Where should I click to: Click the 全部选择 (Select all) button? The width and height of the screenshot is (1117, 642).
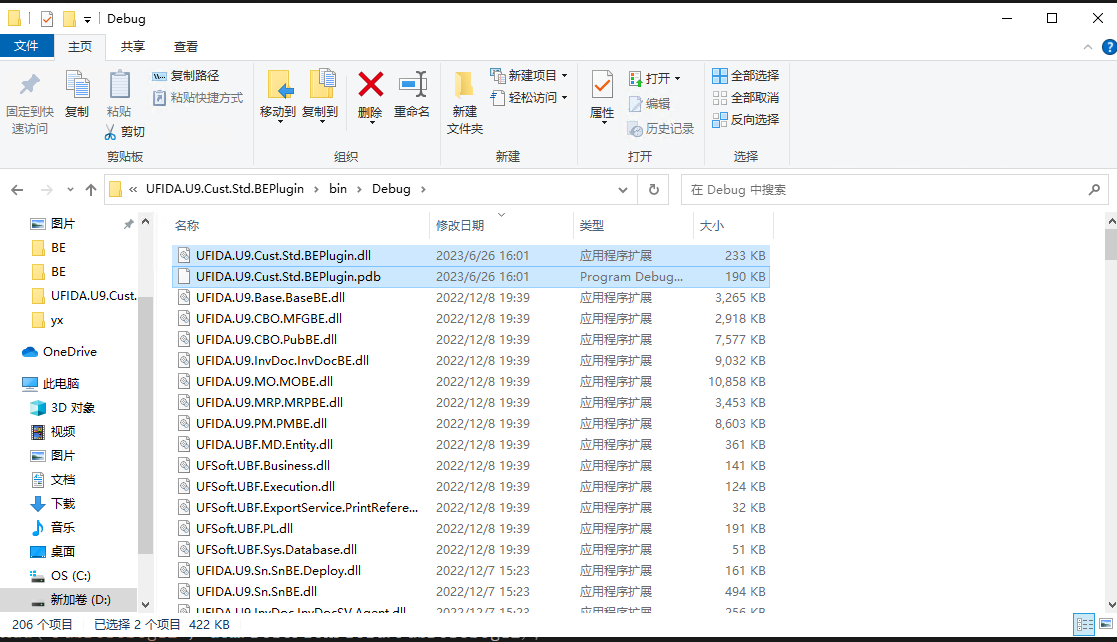(x=744, y=75)
